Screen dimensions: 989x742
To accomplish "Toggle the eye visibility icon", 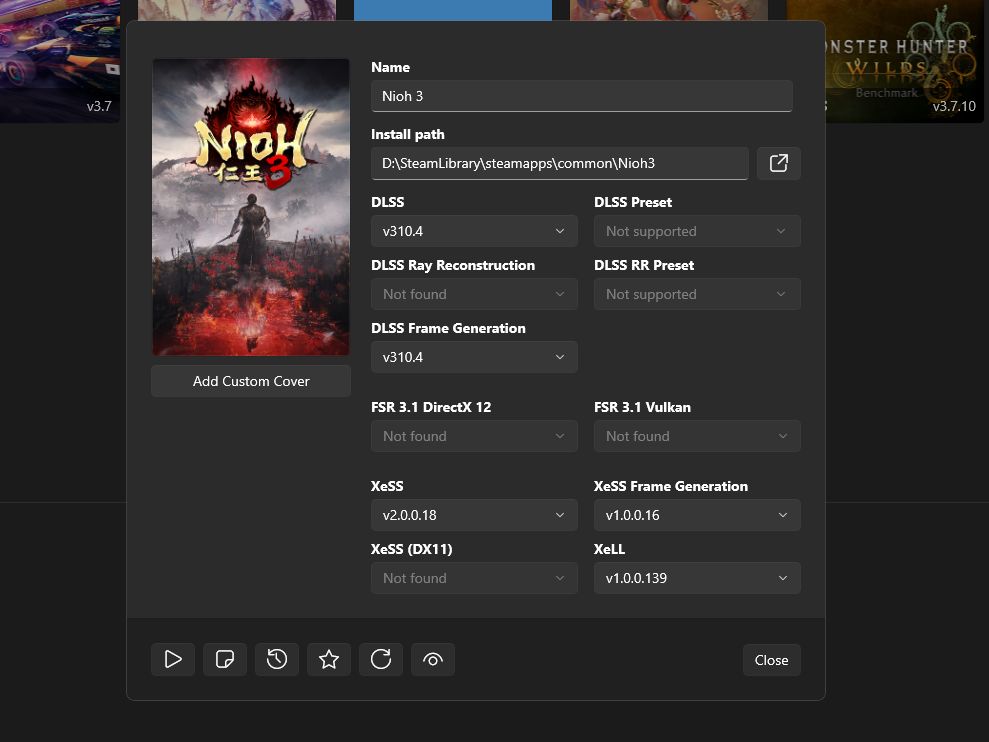I will tap(433, 659).
